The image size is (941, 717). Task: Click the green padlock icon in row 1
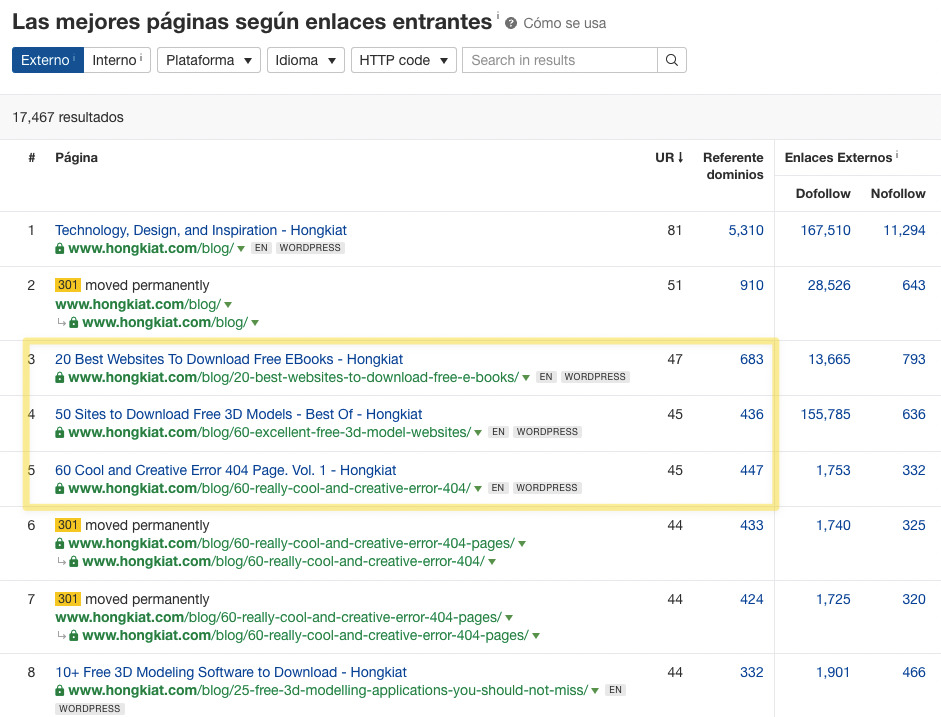(60, 248)
